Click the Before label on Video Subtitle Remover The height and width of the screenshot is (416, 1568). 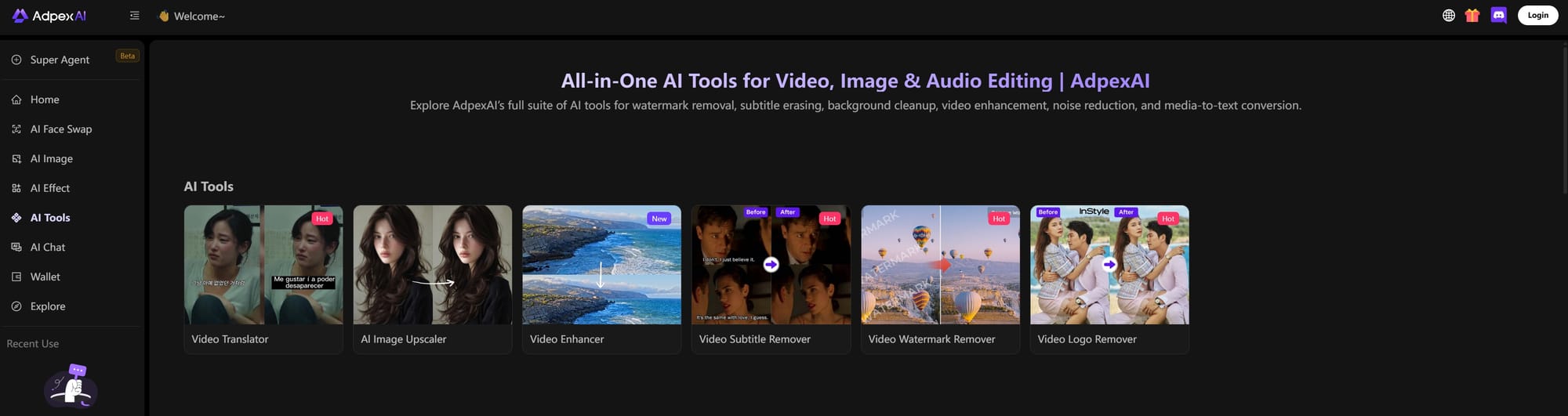click(756, 212)
